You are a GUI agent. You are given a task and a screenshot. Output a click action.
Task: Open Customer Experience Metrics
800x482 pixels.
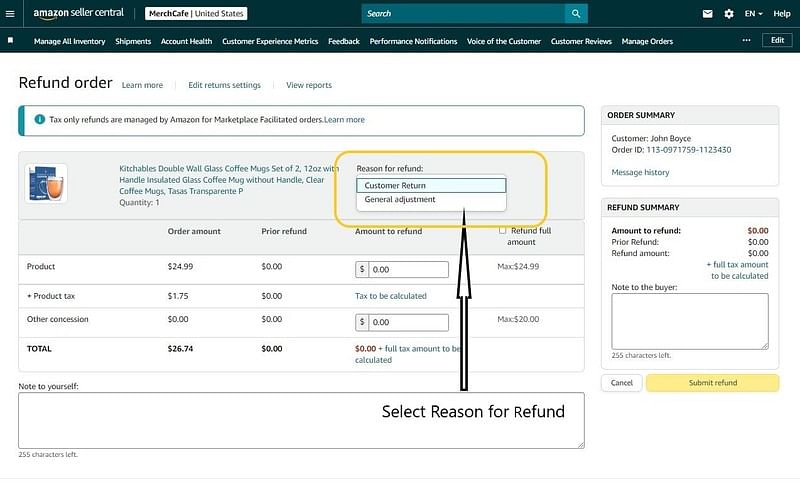[270, 41]
